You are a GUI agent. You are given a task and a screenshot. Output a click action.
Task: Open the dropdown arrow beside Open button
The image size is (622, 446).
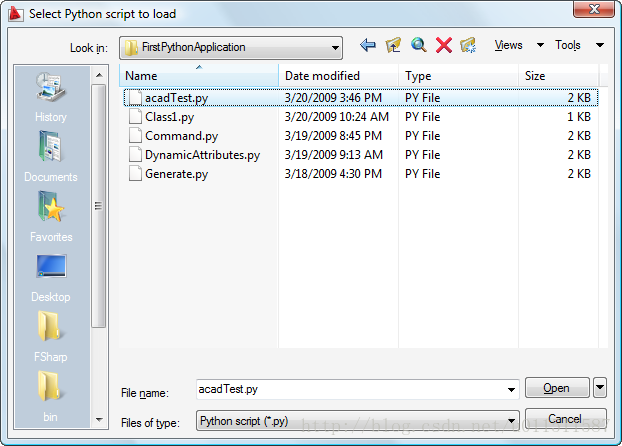pos(600,388)
